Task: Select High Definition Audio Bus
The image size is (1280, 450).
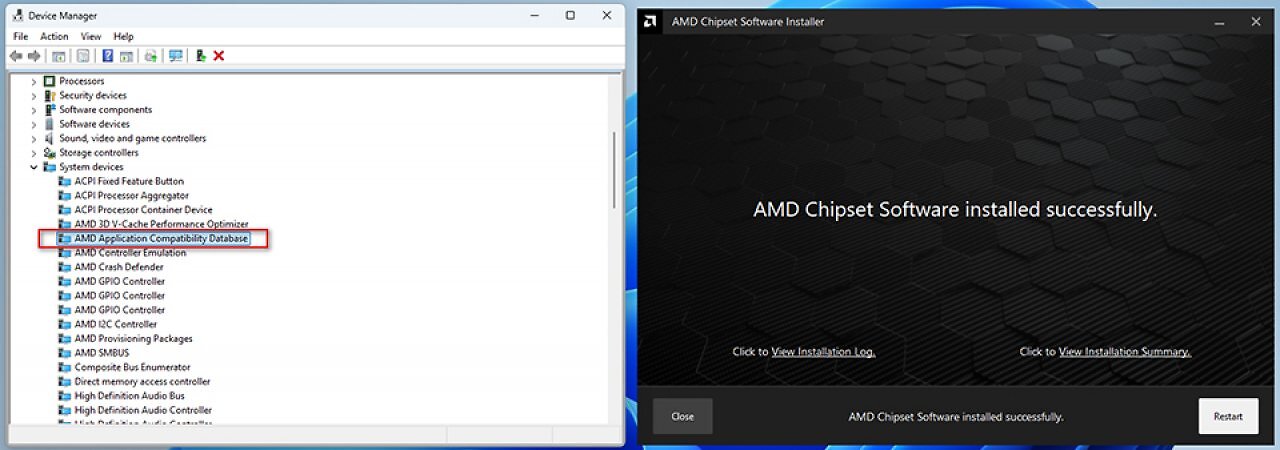Action: coord(129,396)
